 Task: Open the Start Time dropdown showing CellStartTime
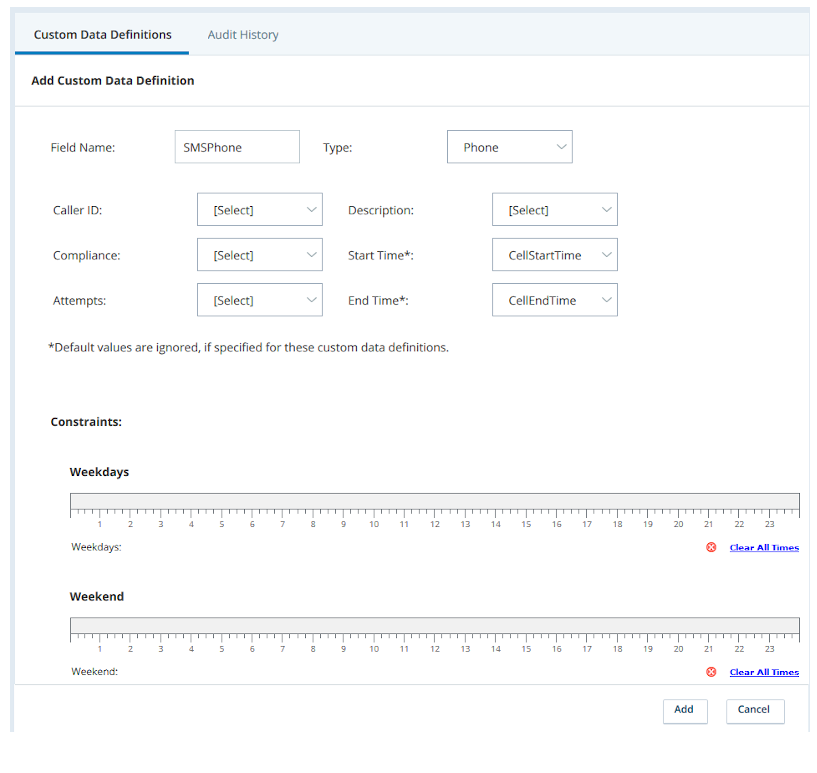[554, 255]
